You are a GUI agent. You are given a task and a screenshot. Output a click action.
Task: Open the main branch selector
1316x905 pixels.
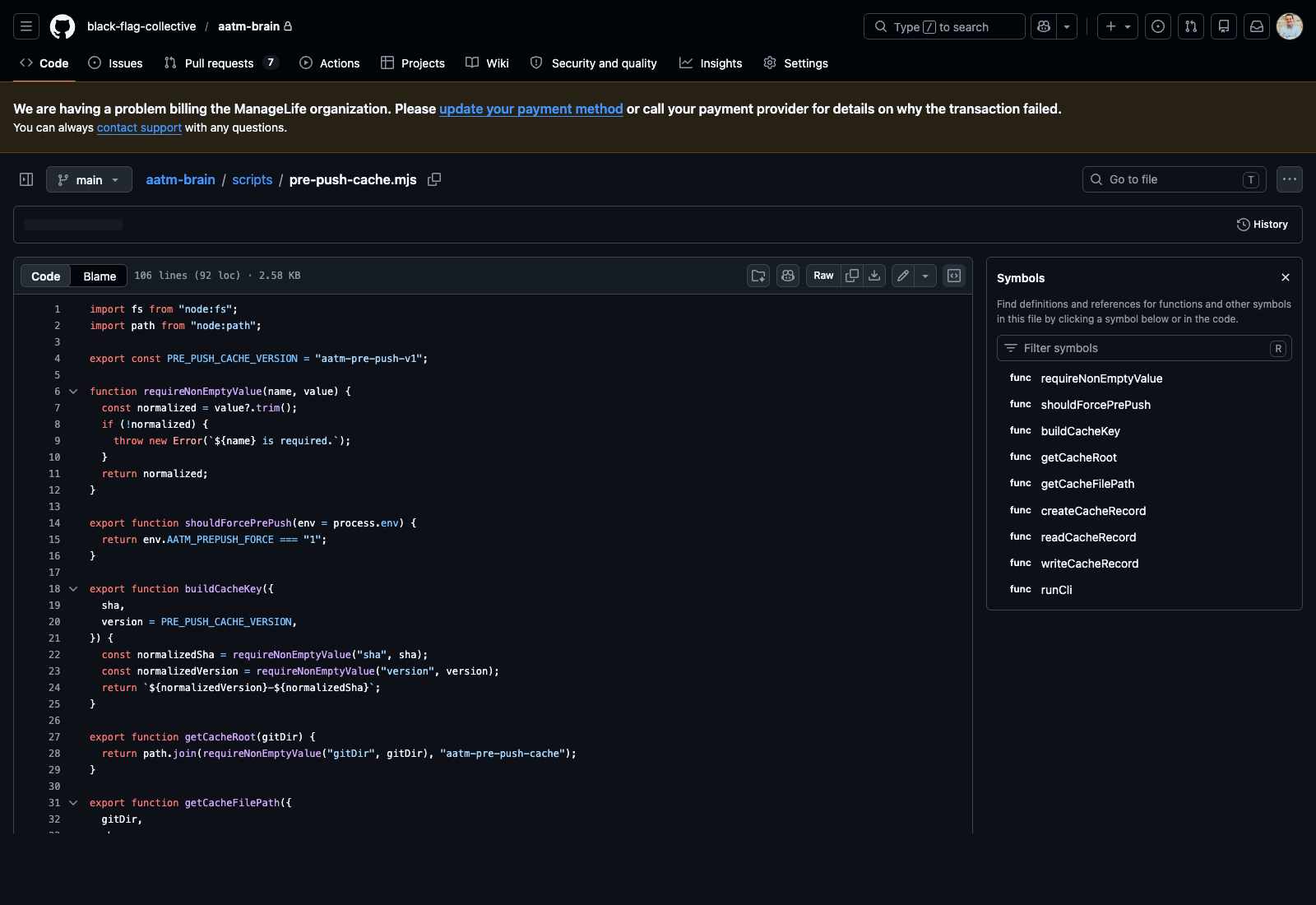coord(89,179)
